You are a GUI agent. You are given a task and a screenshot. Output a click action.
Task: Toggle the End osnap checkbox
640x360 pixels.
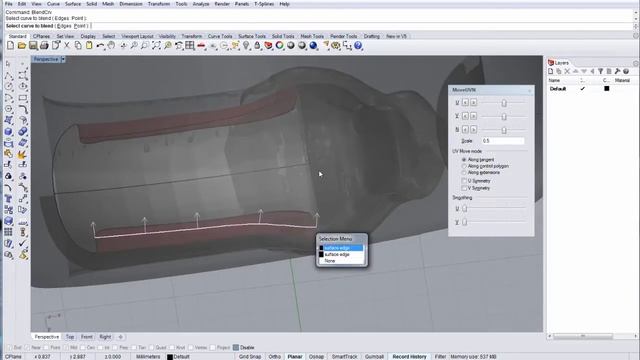[10, 347]
